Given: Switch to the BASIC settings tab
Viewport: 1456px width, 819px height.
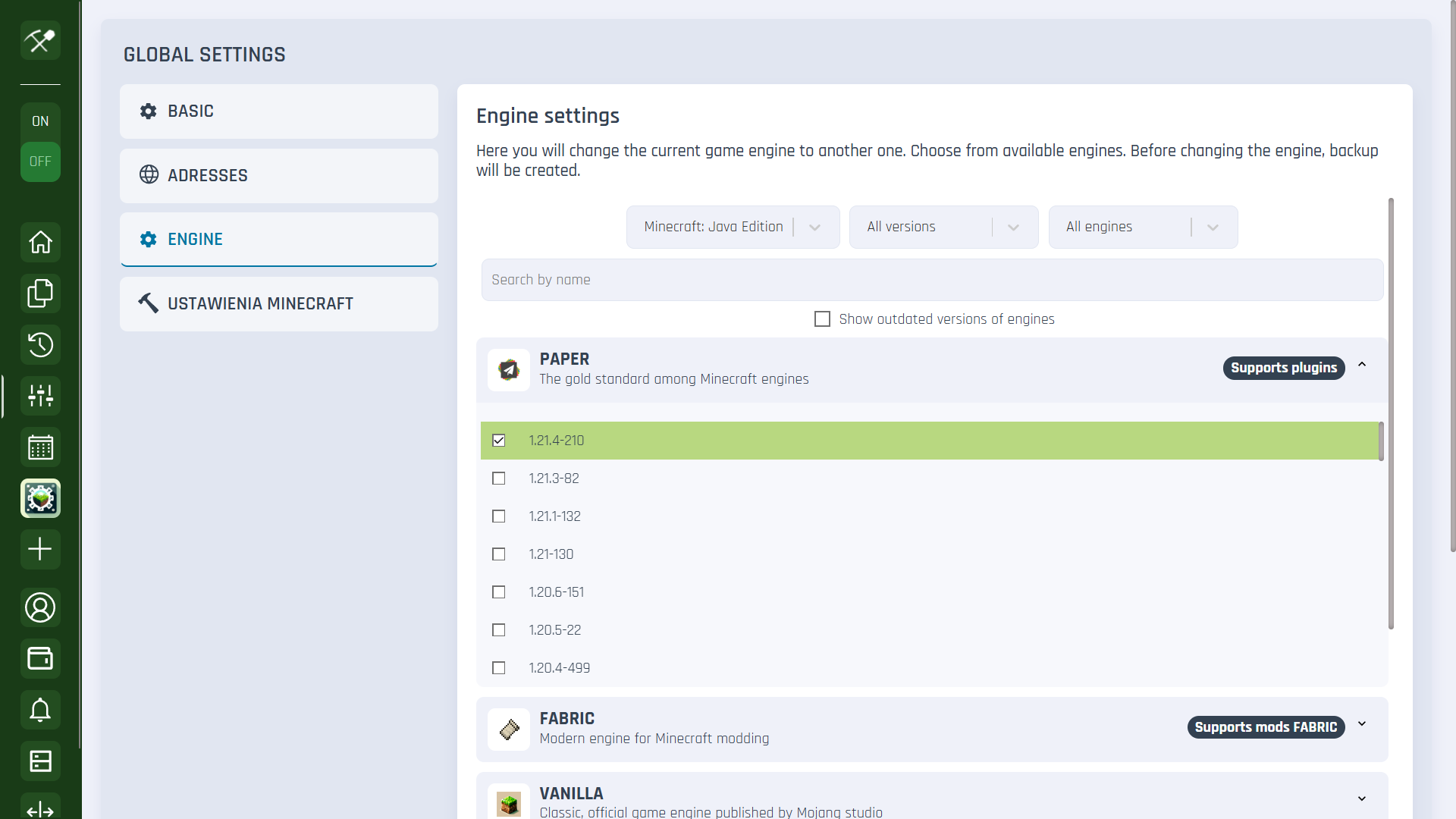Looking at the screenshot, I should 278,111.
